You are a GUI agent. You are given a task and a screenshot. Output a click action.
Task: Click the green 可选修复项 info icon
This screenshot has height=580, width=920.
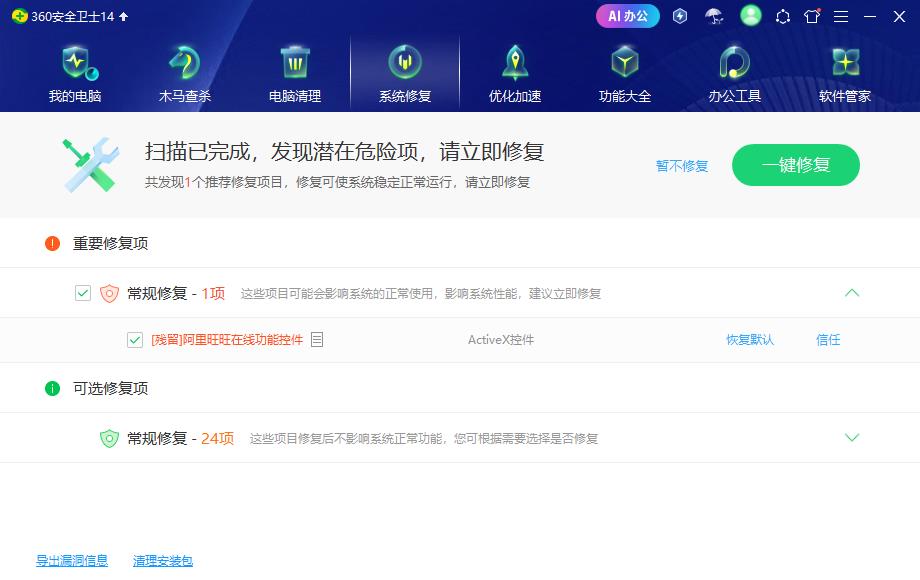pos(52,388)
